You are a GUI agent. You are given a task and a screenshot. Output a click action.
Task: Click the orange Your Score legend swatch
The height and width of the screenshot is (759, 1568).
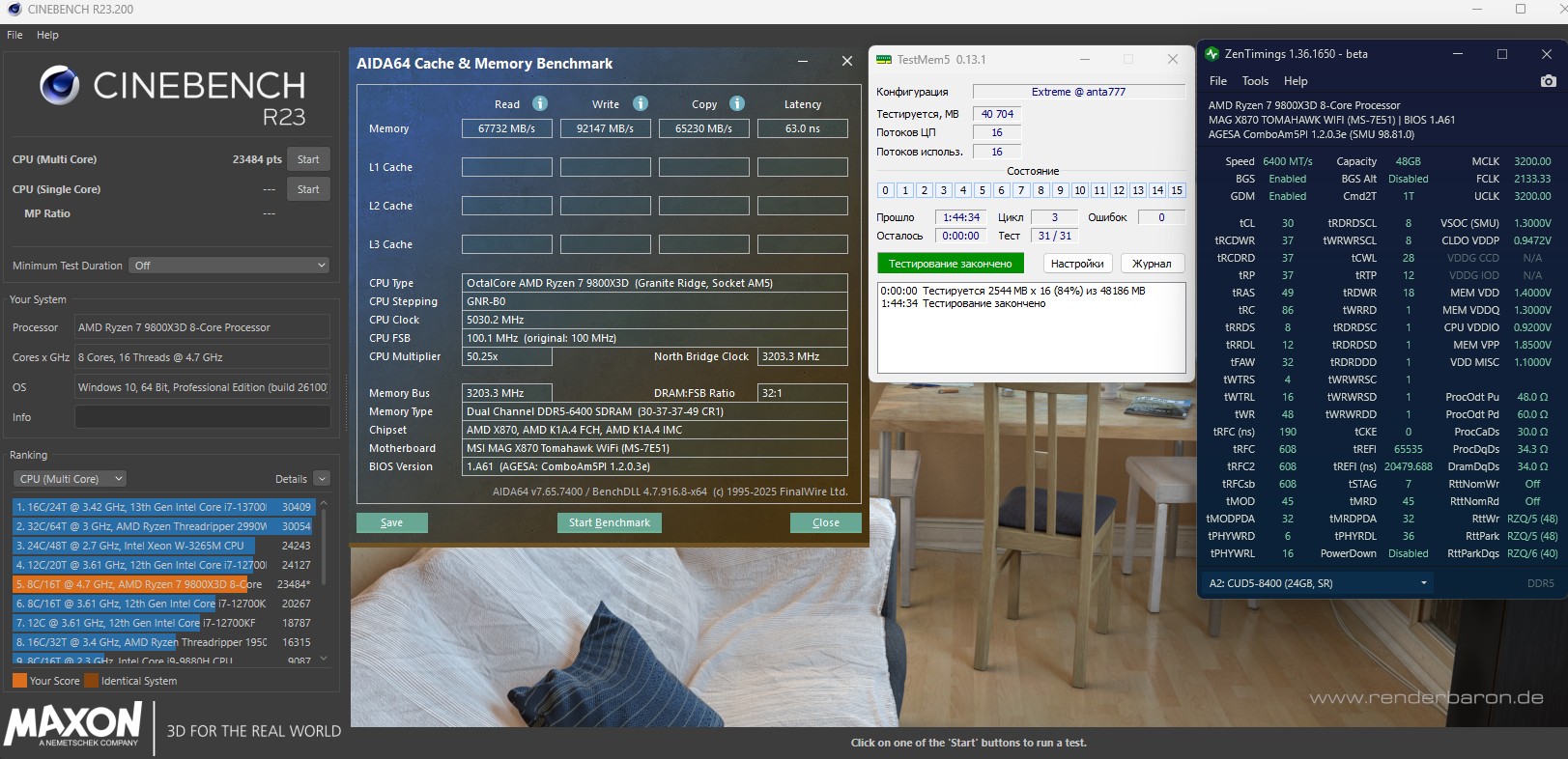pos(19,681)
